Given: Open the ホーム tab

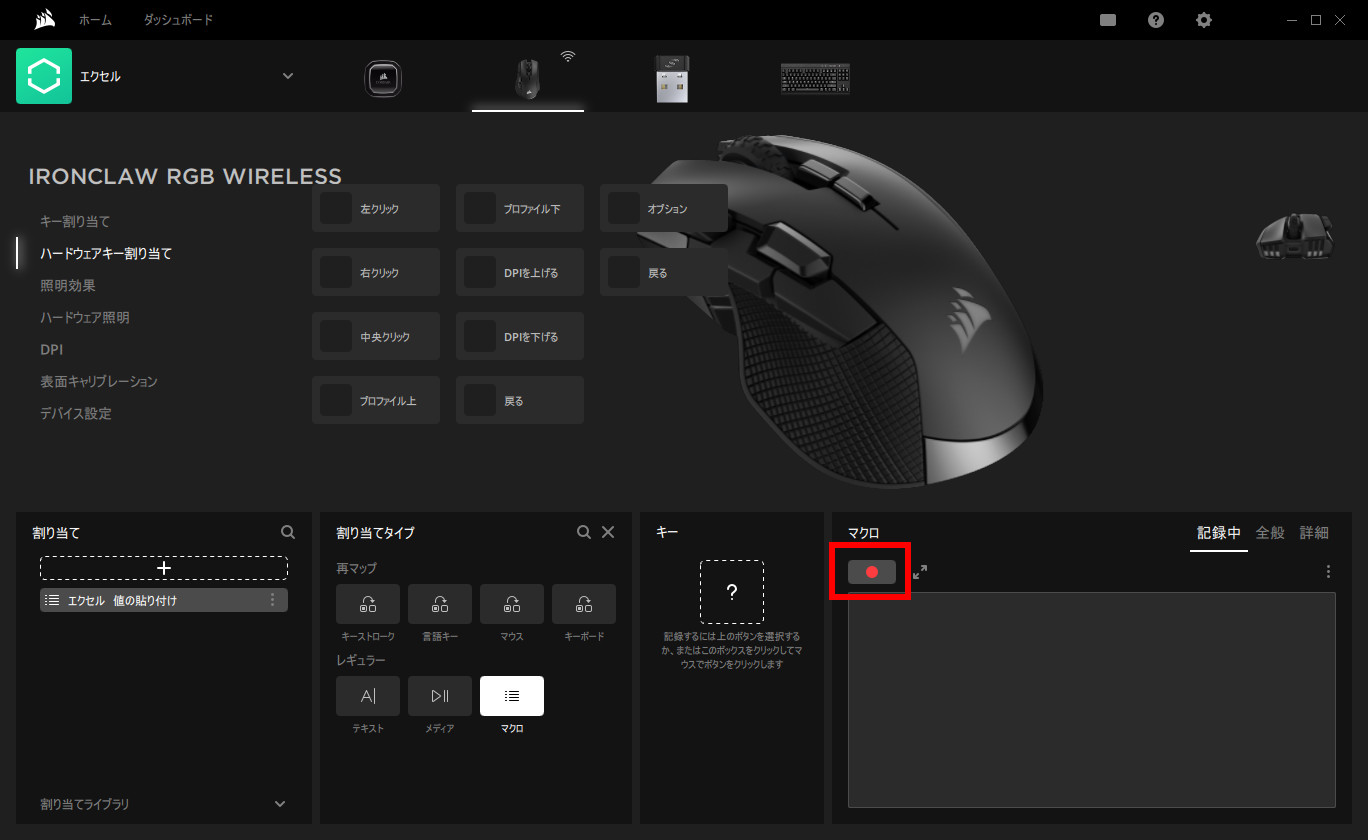Looking at the screenshot, I should tap(95, 20).
